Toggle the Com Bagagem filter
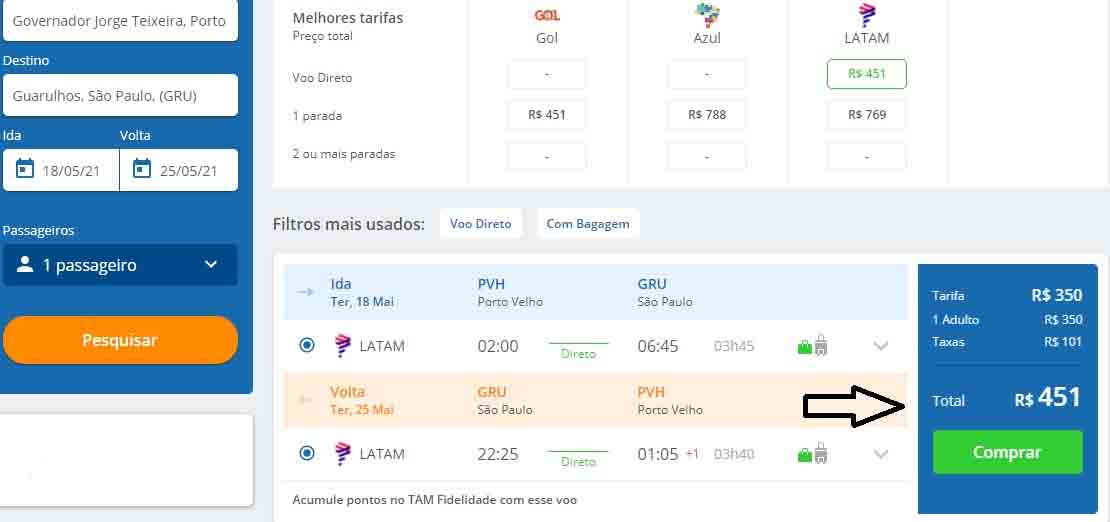The width and height of the screenshot is (1110, 522). [588, 224]
